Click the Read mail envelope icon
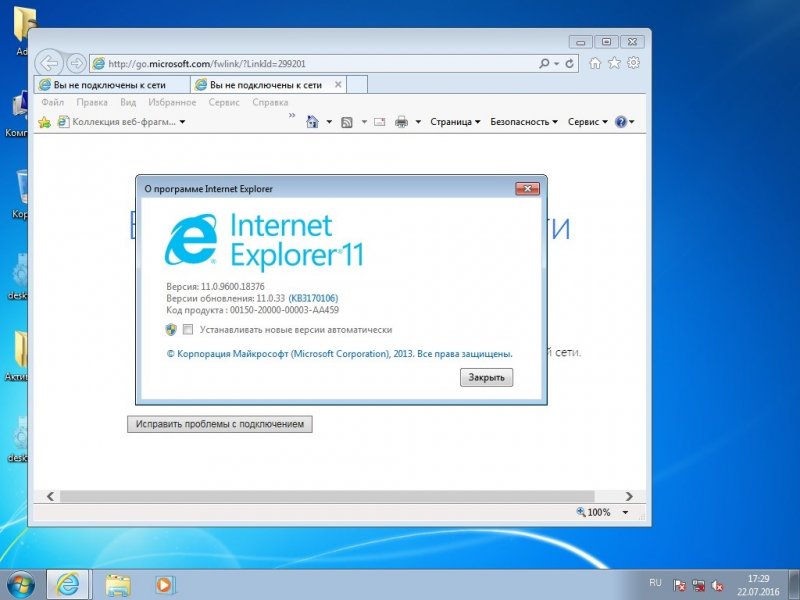 coord(380,122)
